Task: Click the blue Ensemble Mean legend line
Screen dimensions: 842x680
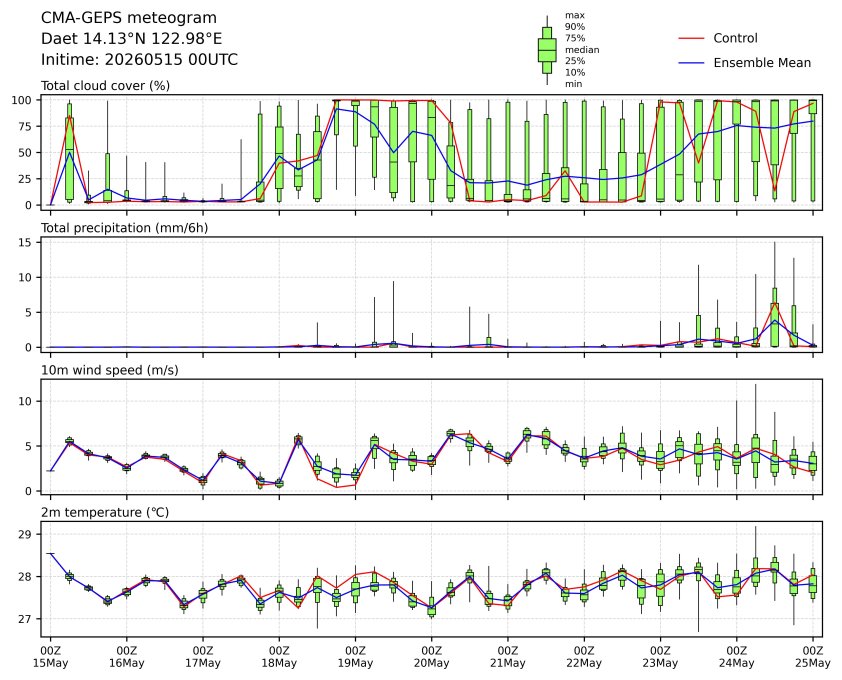Action: 692,63
